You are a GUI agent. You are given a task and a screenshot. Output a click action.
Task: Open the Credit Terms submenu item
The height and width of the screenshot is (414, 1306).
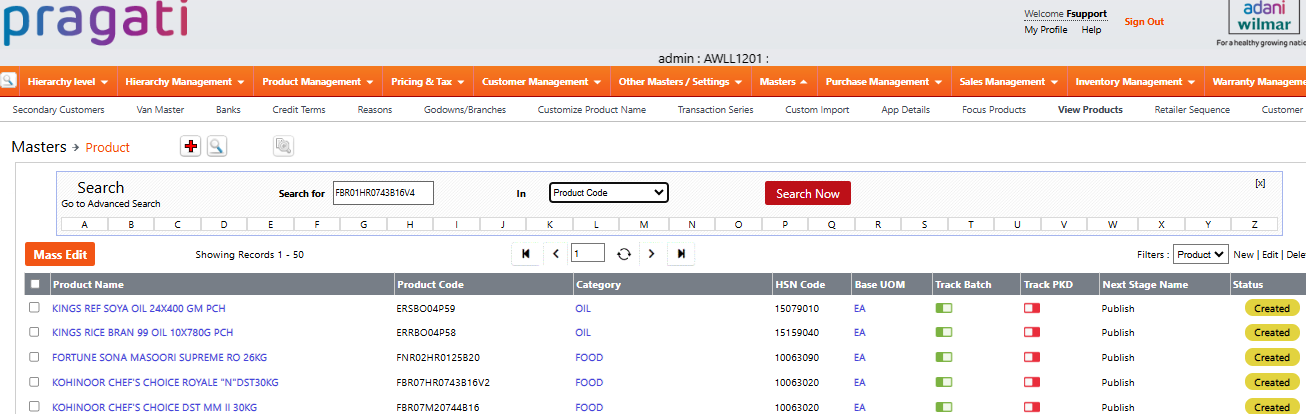click(x=299, y=110)
